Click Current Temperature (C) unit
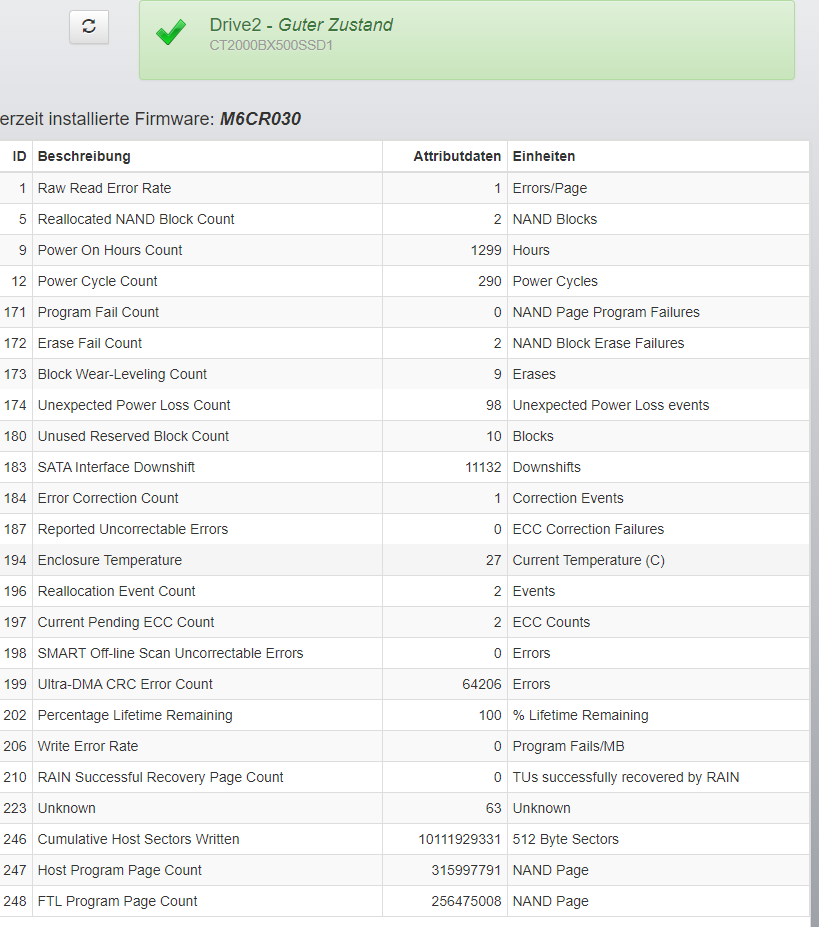 tap(588, 560)
